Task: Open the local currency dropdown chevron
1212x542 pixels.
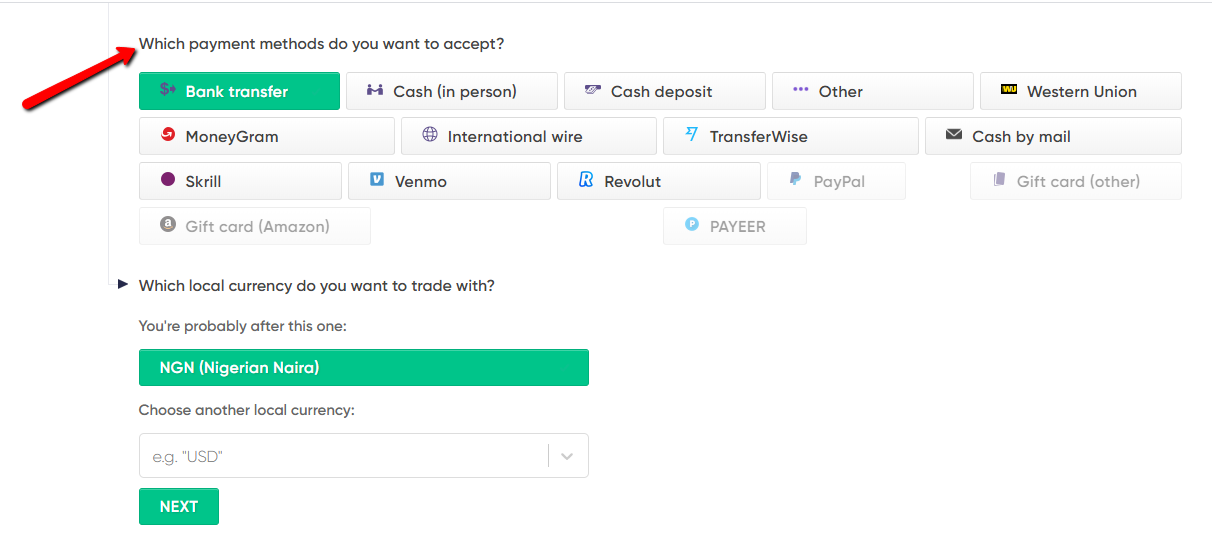Action: 567,456
